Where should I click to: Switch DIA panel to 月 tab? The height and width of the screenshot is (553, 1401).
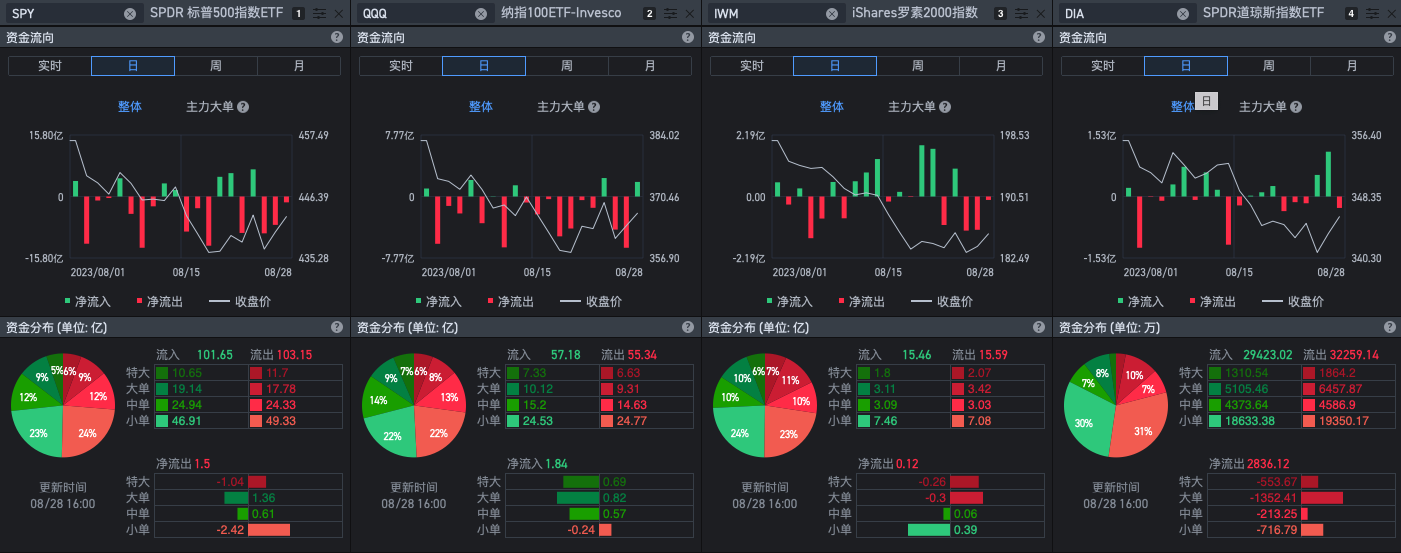[1352, 66]
